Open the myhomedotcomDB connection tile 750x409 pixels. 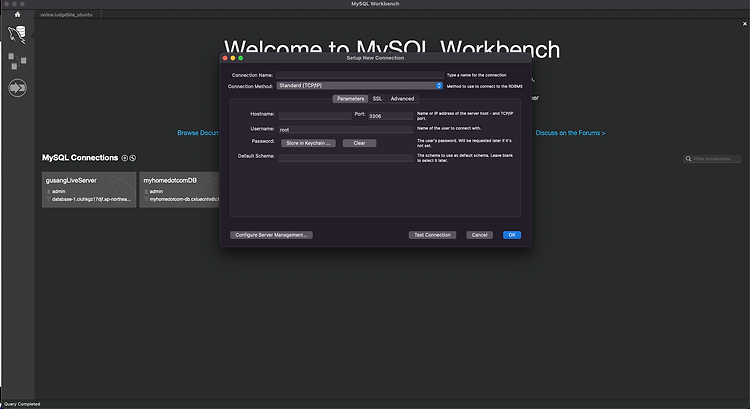coord(180,189)
